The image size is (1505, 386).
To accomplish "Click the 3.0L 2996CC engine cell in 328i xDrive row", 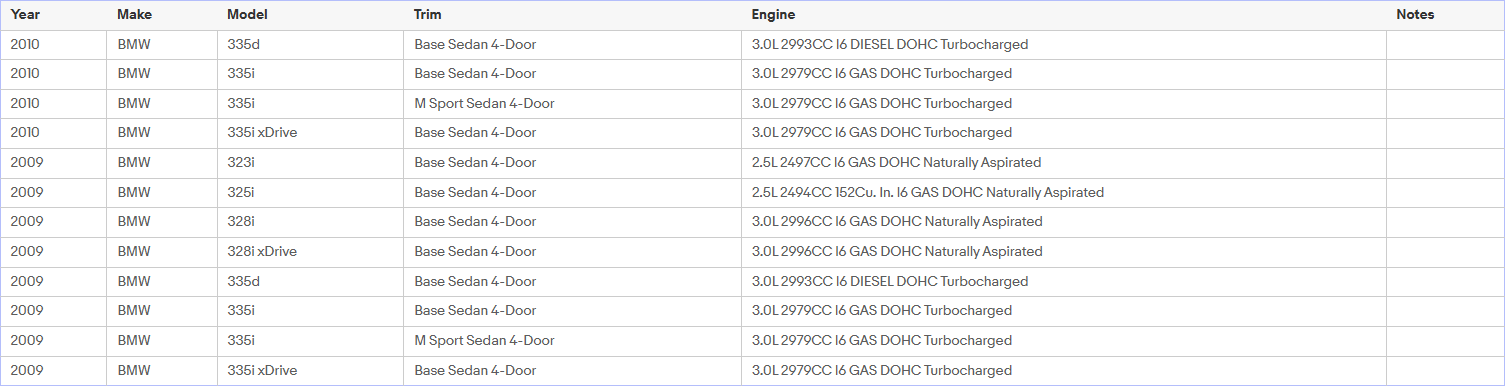I will pyautogui.click(x=1063, y=251).
